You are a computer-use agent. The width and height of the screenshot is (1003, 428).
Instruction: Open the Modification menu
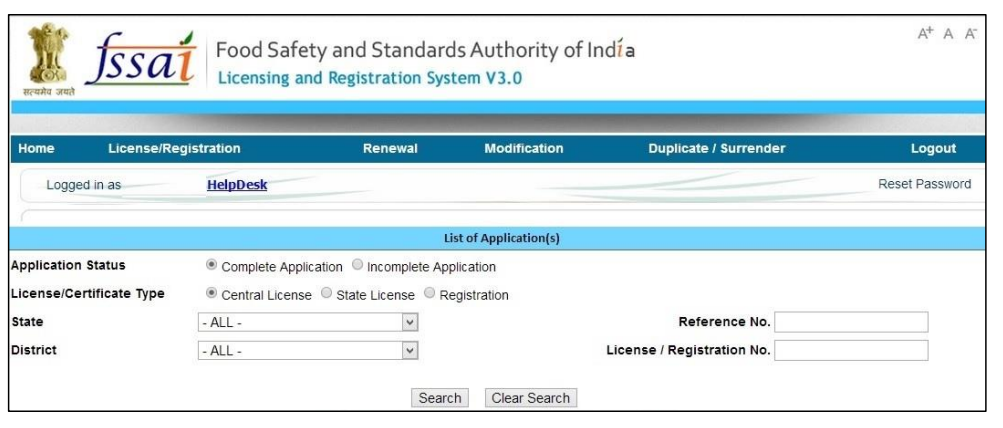(523, 149)
